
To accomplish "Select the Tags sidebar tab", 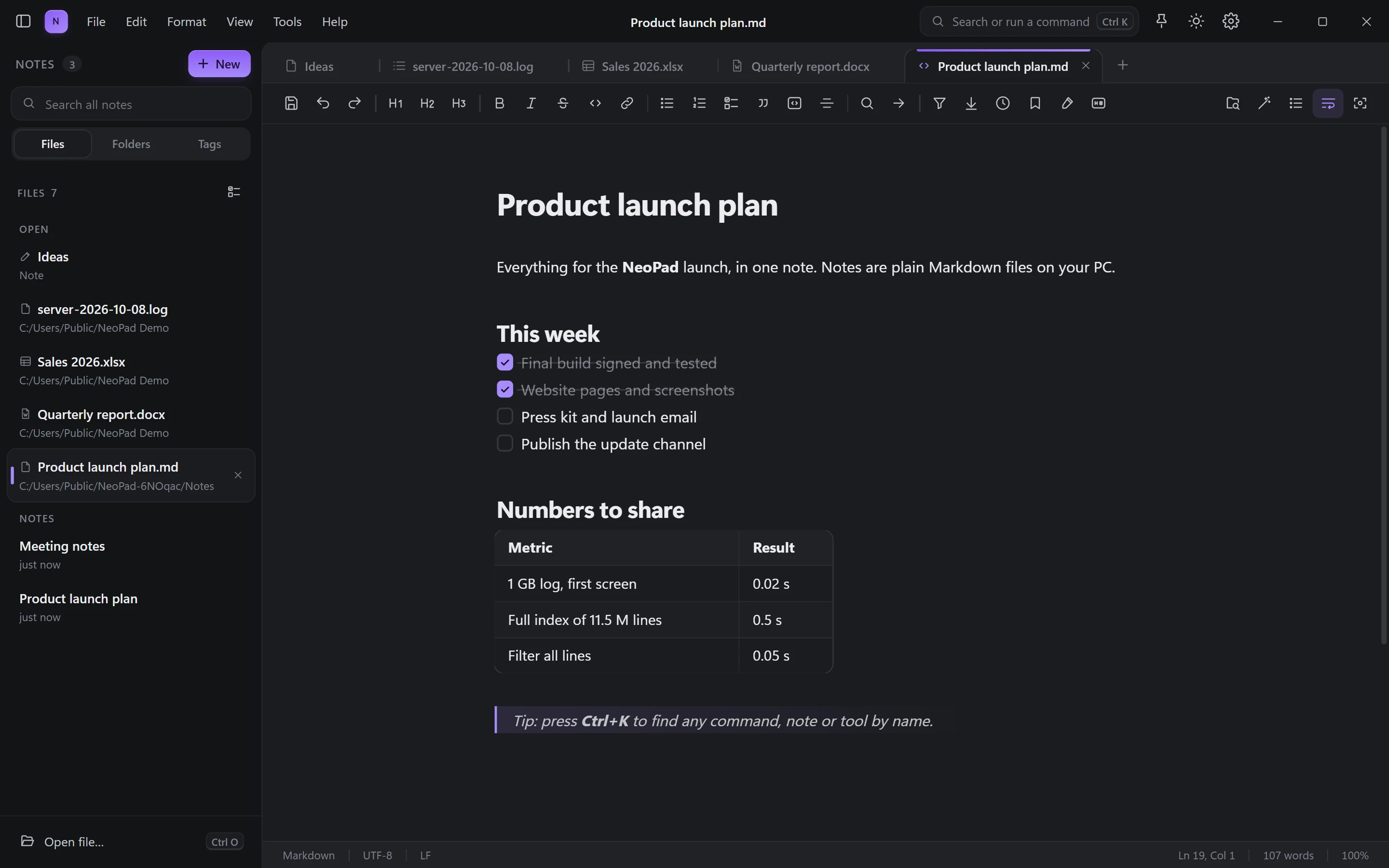I will click(x=209, y=144).
